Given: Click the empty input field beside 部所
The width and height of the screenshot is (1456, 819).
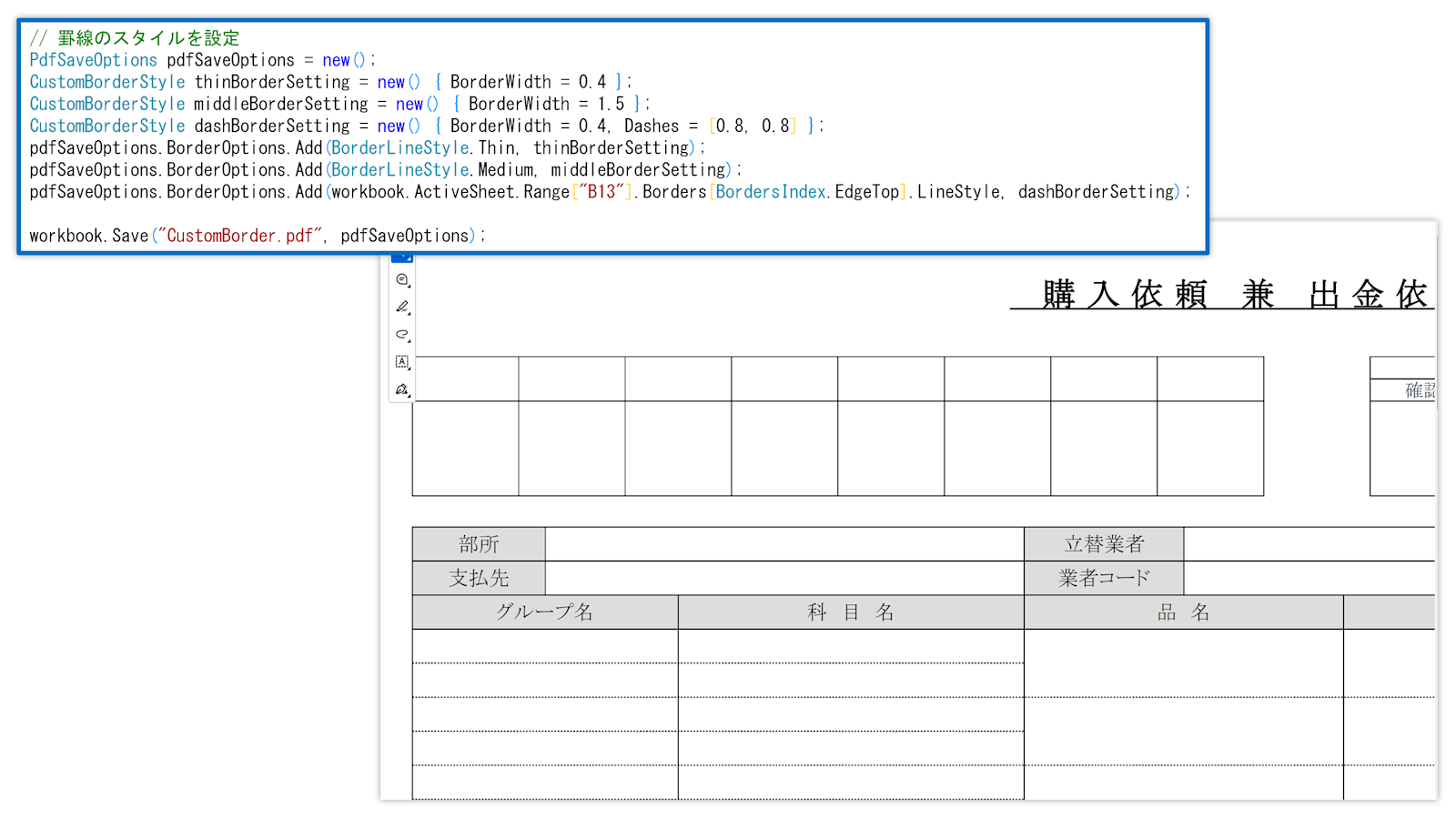Looking at the screenshot, I should coord(784,544).
